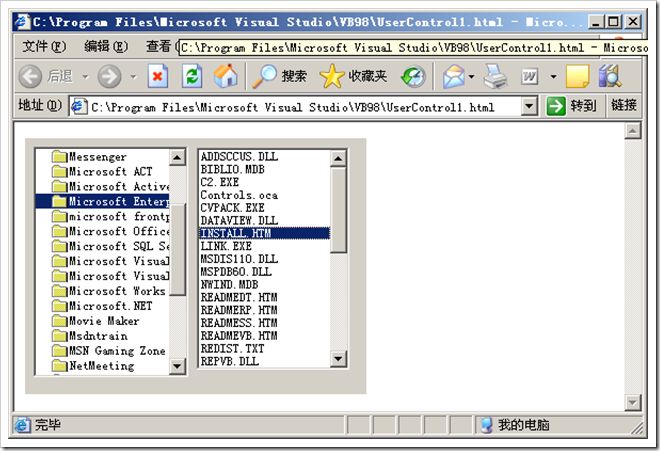Click folder list scroll up arrow
The width and height of the screenshot is (660, 451).
click(177, 157)
